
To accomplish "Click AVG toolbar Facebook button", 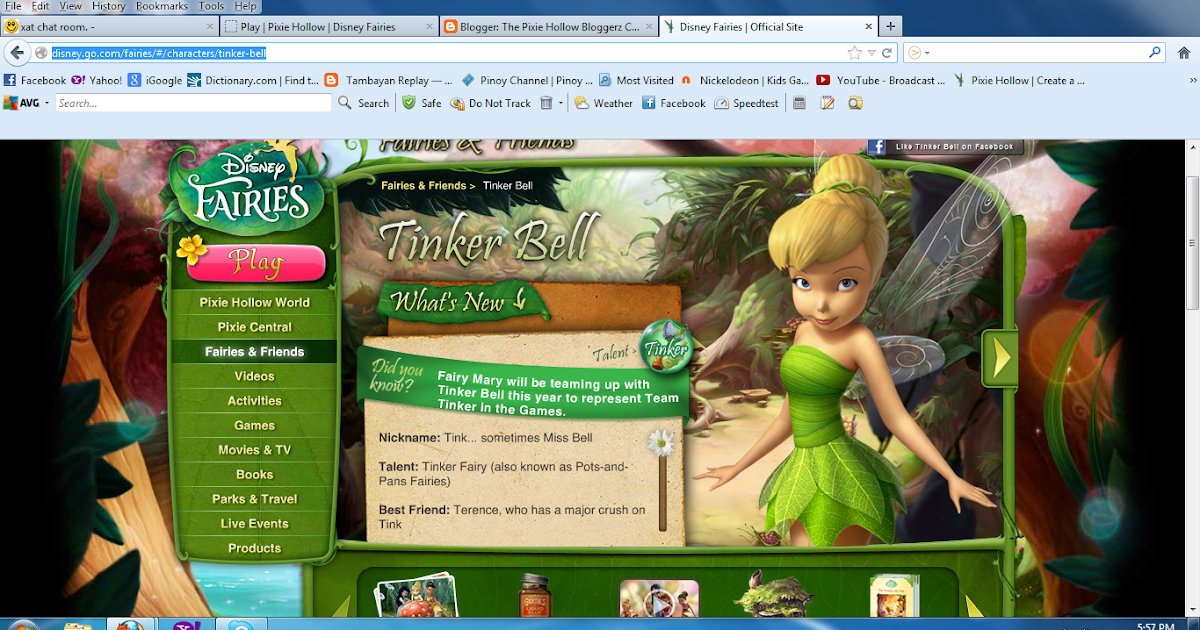I will [x=674, y=103].
